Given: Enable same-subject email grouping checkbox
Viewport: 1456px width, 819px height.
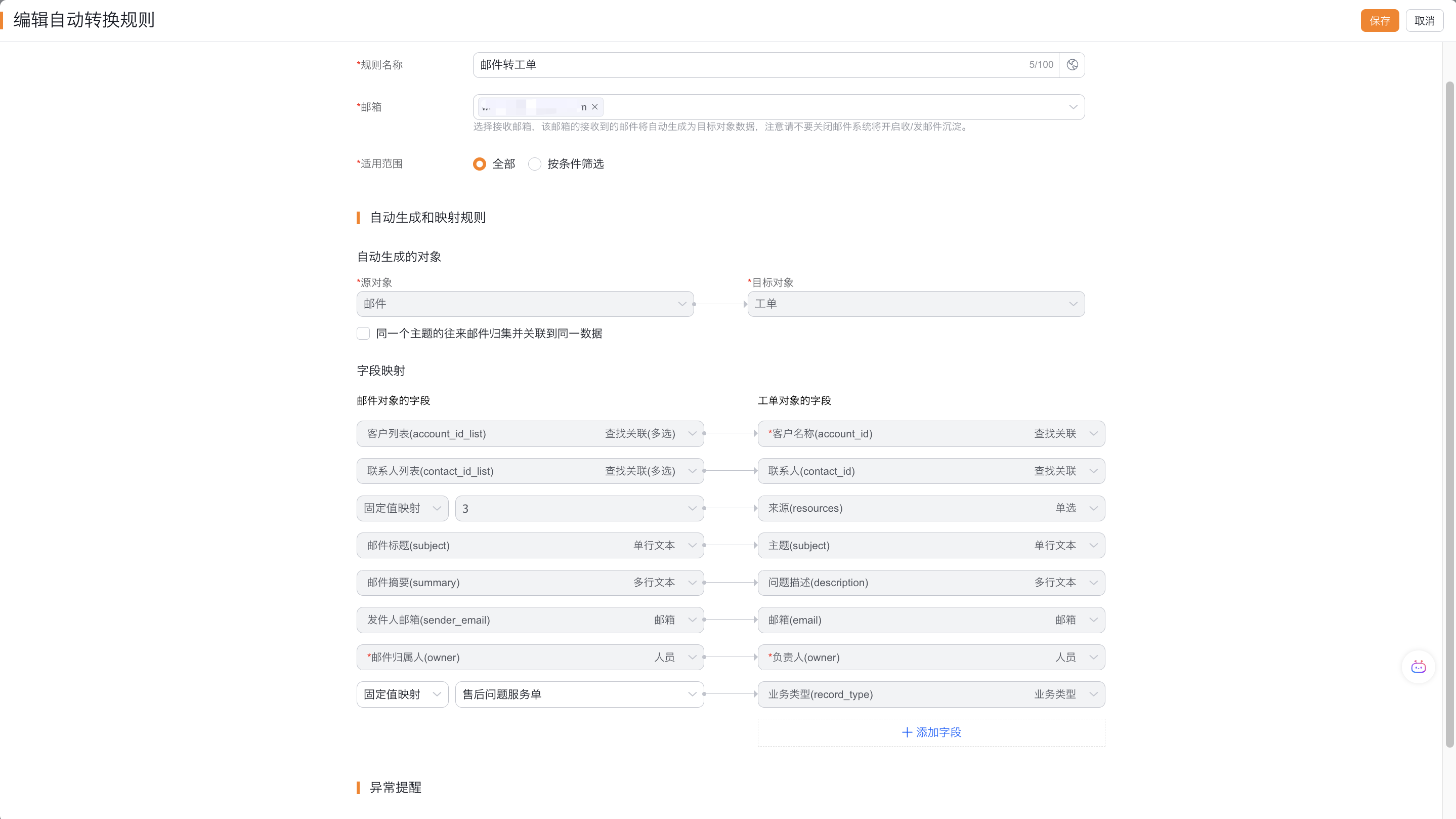Looking at the screenshot, I should pyautogui.click(x=363, y=333).
